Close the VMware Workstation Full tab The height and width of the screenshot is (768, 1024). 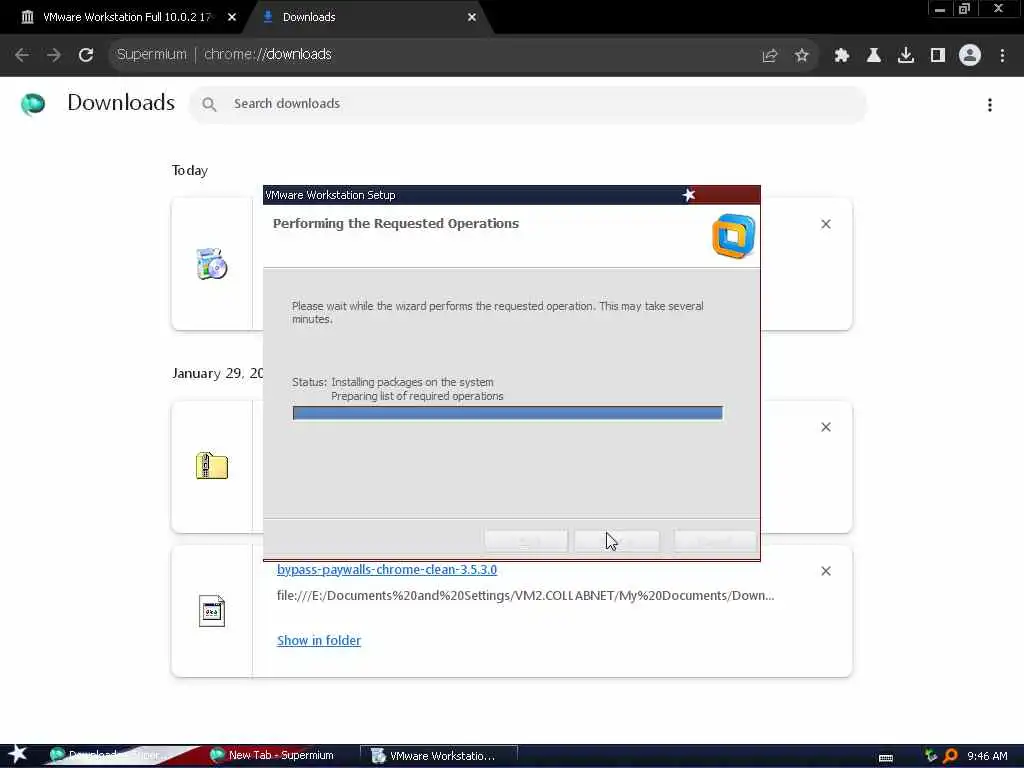tap(232, 17)
